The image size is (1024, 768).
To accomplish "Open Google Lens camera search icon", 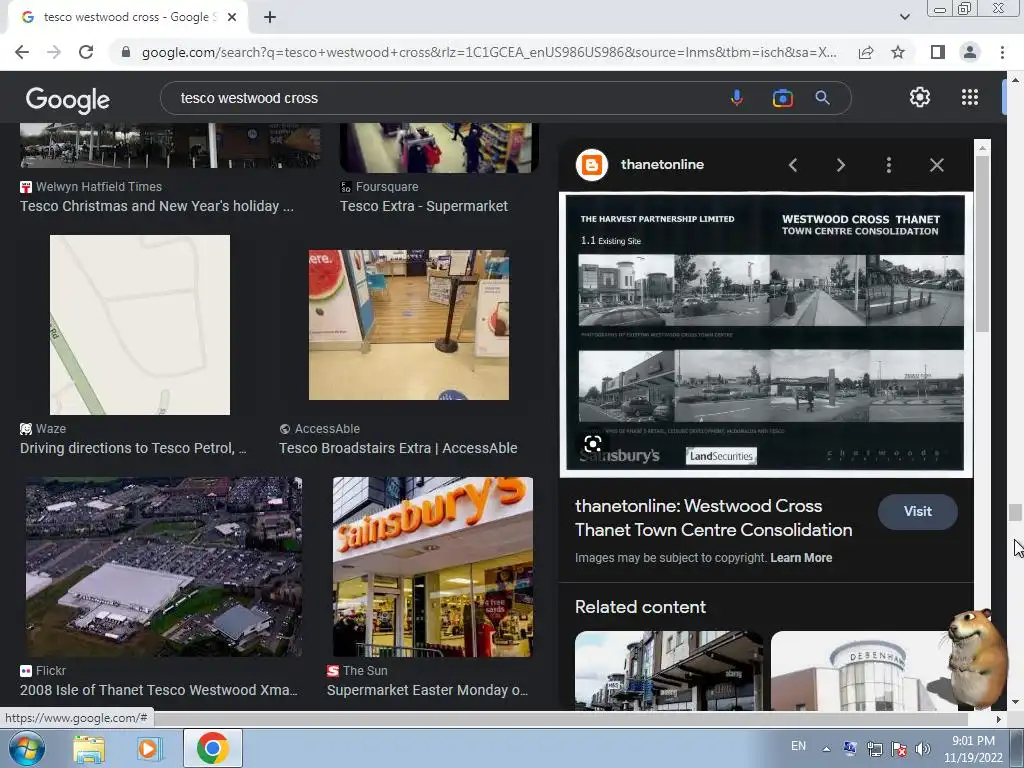I will tap(782, 98).
